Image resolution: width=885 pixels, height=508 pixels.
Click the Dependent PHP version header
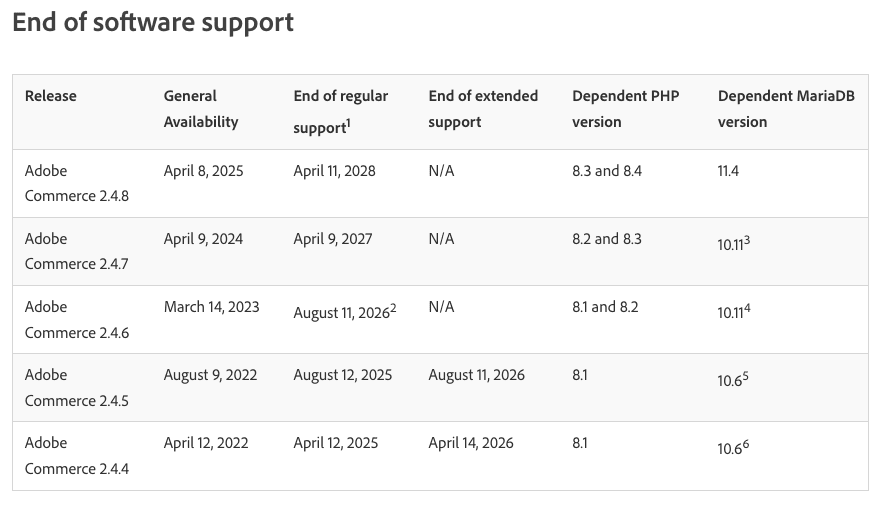click(625, 109)
